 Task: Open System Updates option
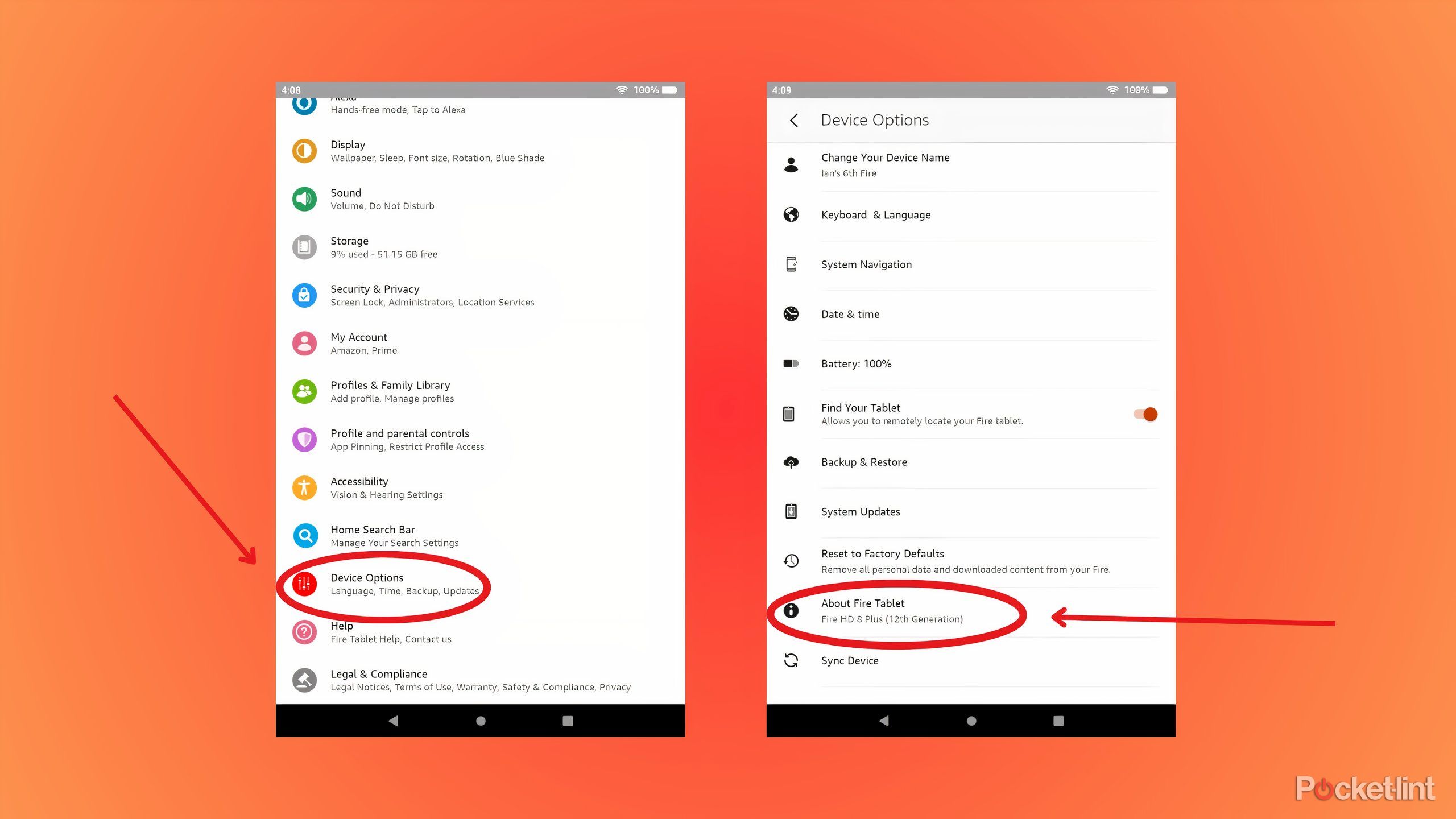pyautogui.click(x=861, y=512)
